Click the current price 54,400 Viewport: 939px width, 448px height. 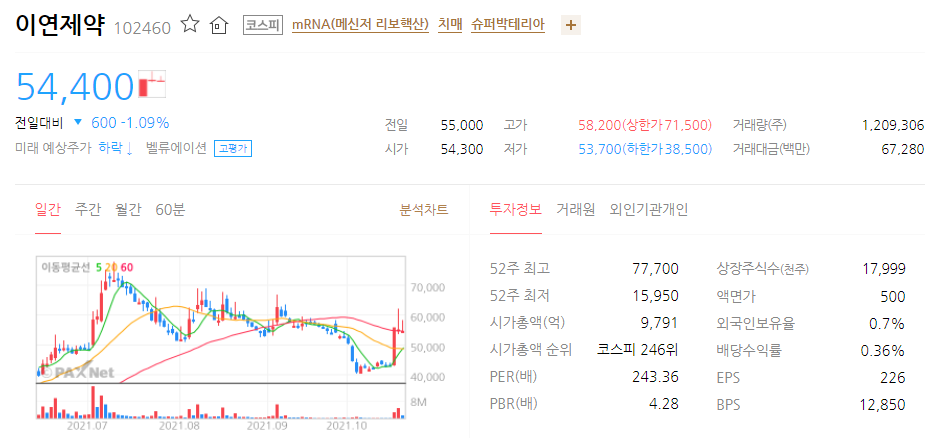pos(75,86)
